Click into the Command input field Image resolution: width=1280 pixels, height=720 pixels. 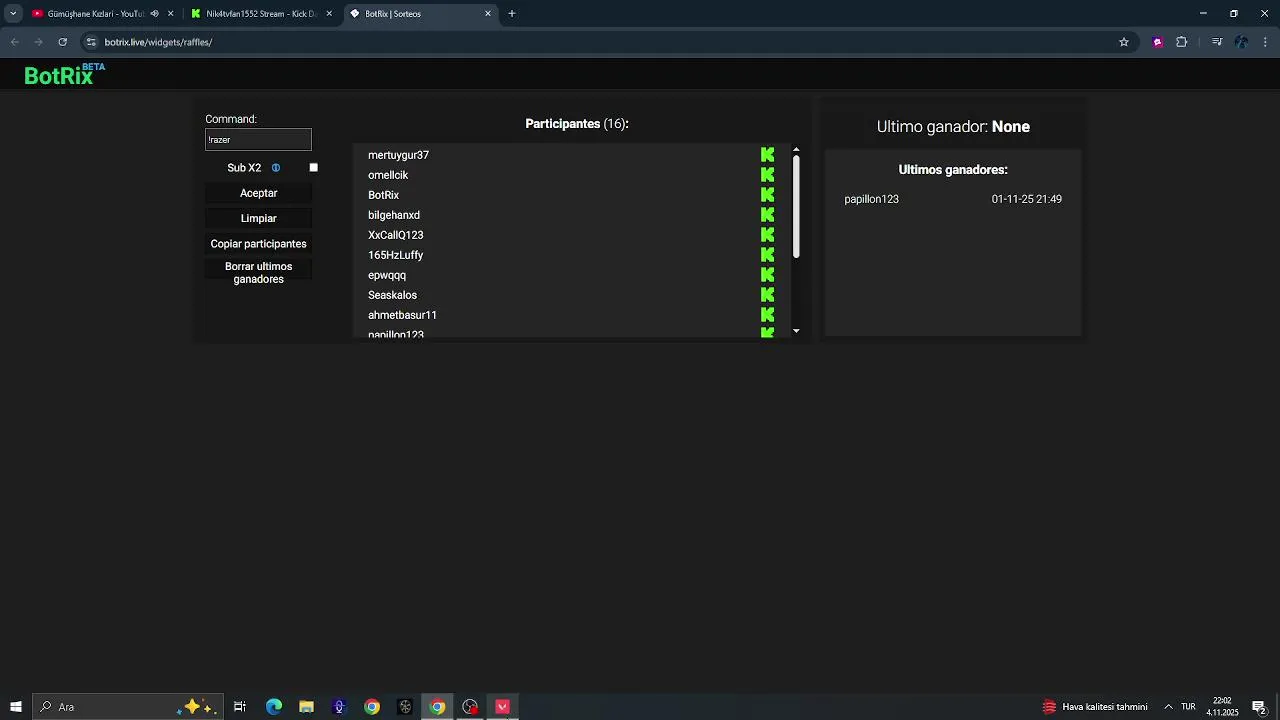tap(258, 140)
